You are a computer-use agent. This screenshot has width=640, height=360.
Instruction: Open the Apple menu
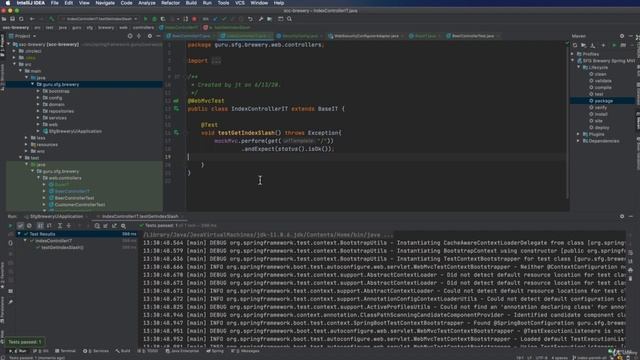pyautogui.click(x=7, y=3)
